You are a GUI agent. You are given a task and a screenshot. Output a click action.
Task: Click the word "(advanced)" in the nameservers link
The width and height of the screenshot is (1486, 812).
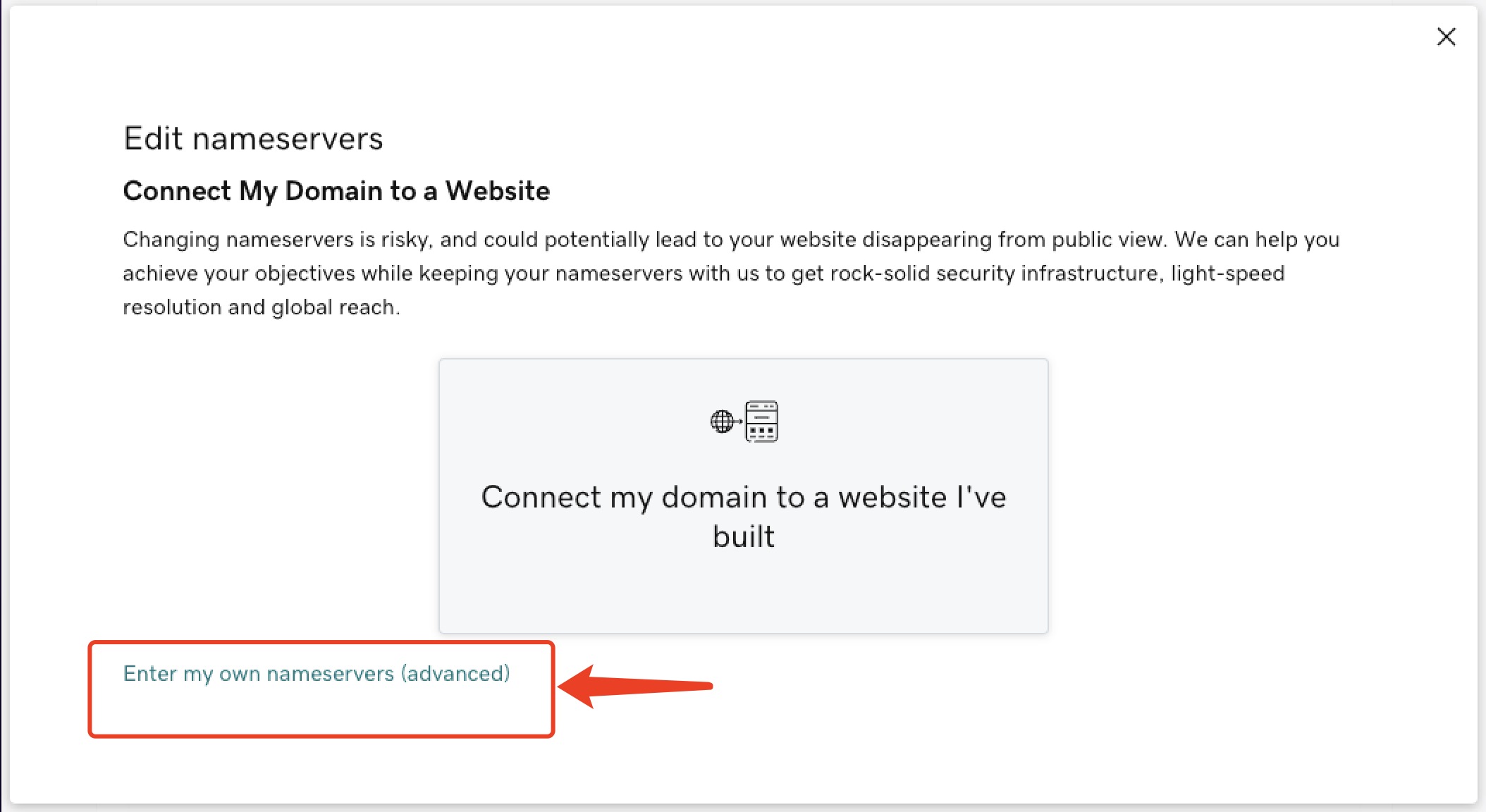tap(455, 674)
